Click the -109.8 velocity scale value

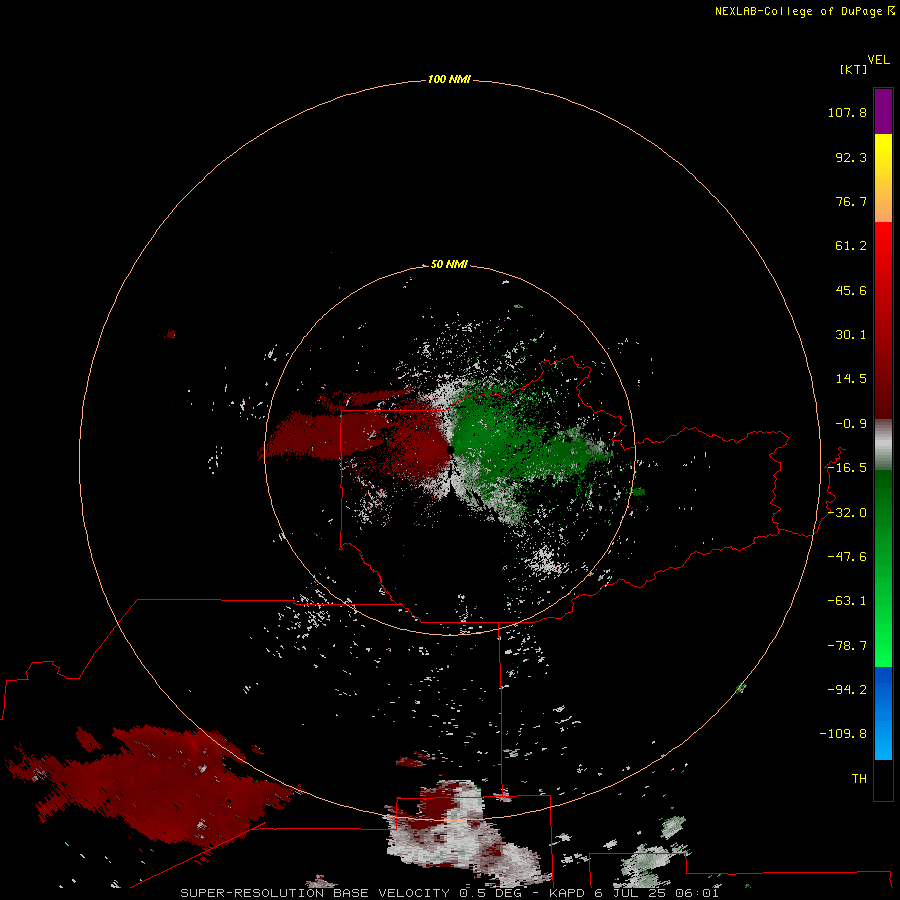[x=843, y=734]
